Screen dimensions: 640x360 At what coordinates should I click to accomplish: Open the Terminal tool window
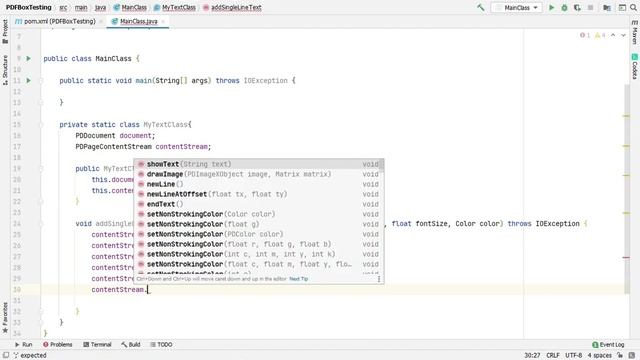97,344
